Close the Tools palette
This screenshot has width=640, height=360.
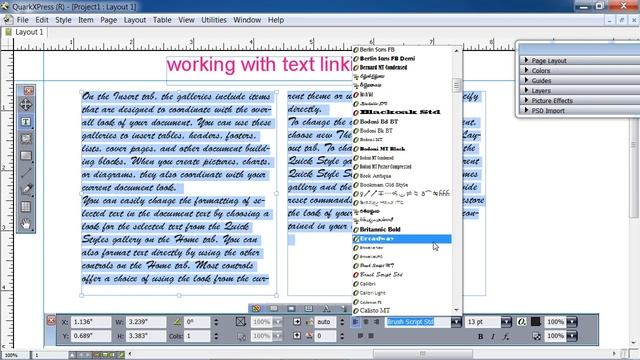pos(28,90)
